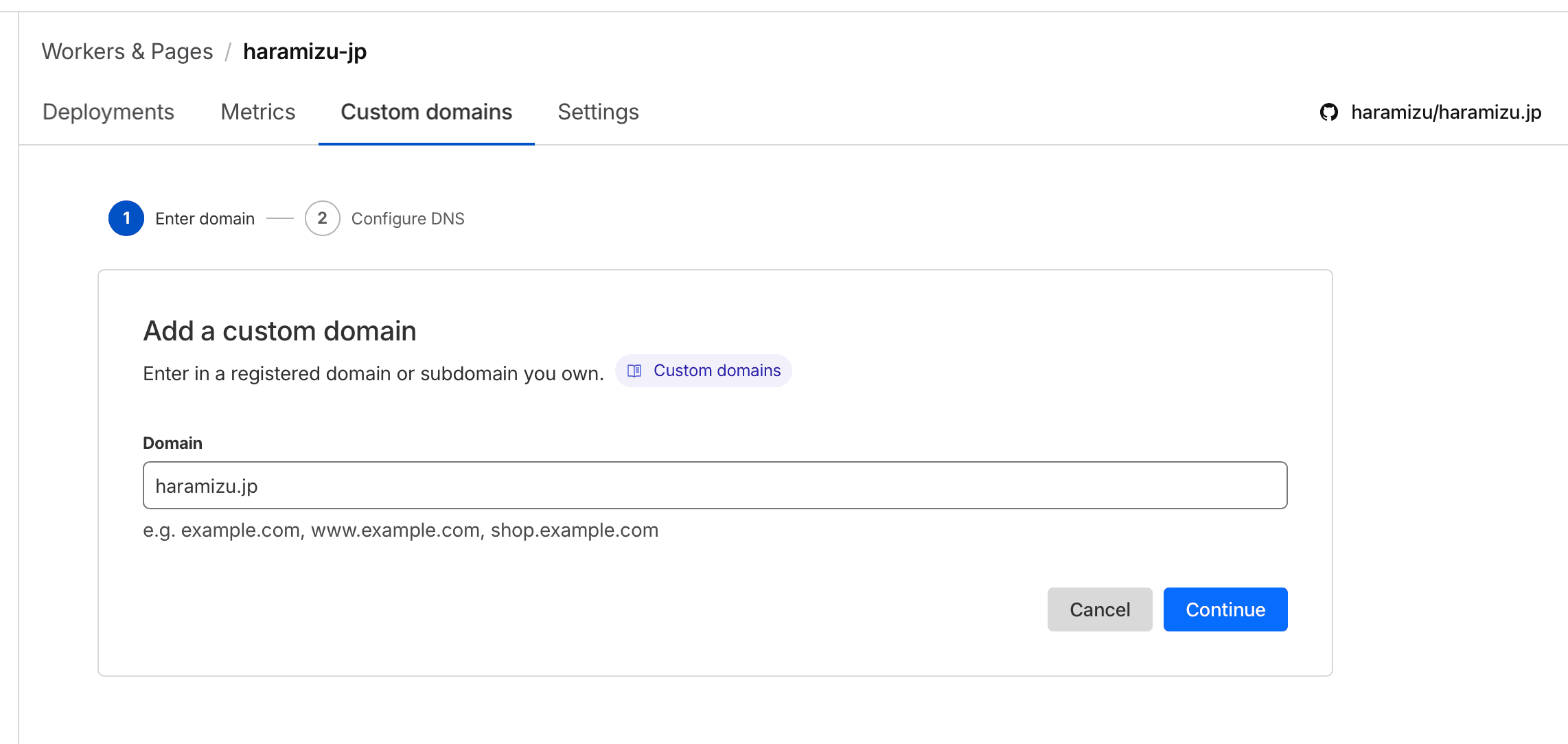The width and height of the screenshot is (1568, 744).
Task: Click the Configure DNS step label
Action: tap(408, 218)
